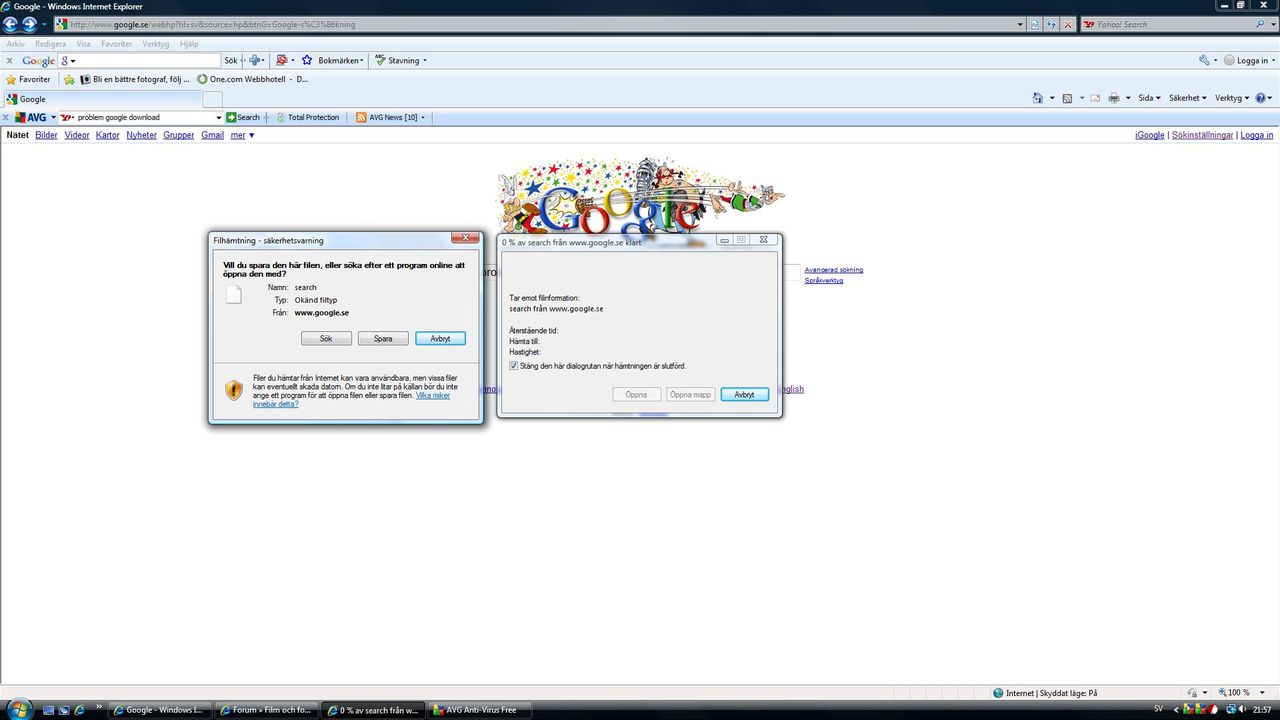Click the Bilder link on Google page

coord(46,135)
